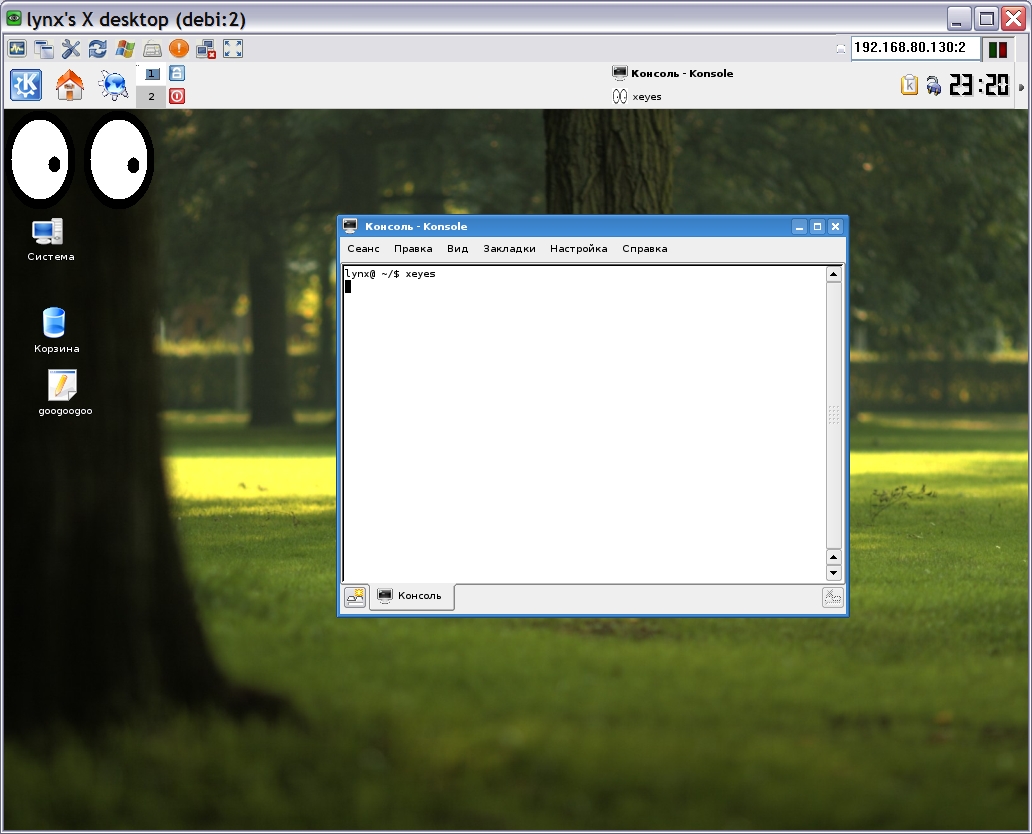Launch the Konqueror web browser icon
The height and width of the screenshot is (834, 1032).
[x=113, y=86]
